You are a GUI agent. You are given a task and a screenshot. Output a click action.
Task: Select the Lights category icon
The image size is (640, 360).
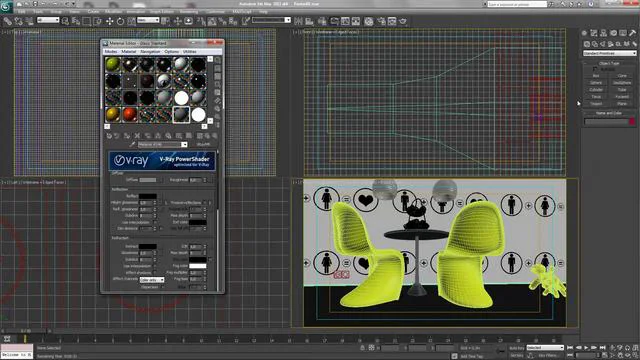603,44
